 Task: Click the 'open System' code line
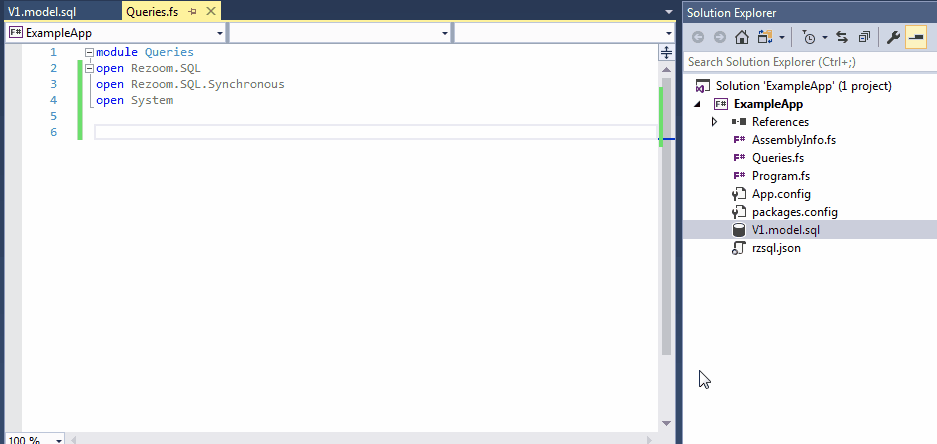click(134, 100)
